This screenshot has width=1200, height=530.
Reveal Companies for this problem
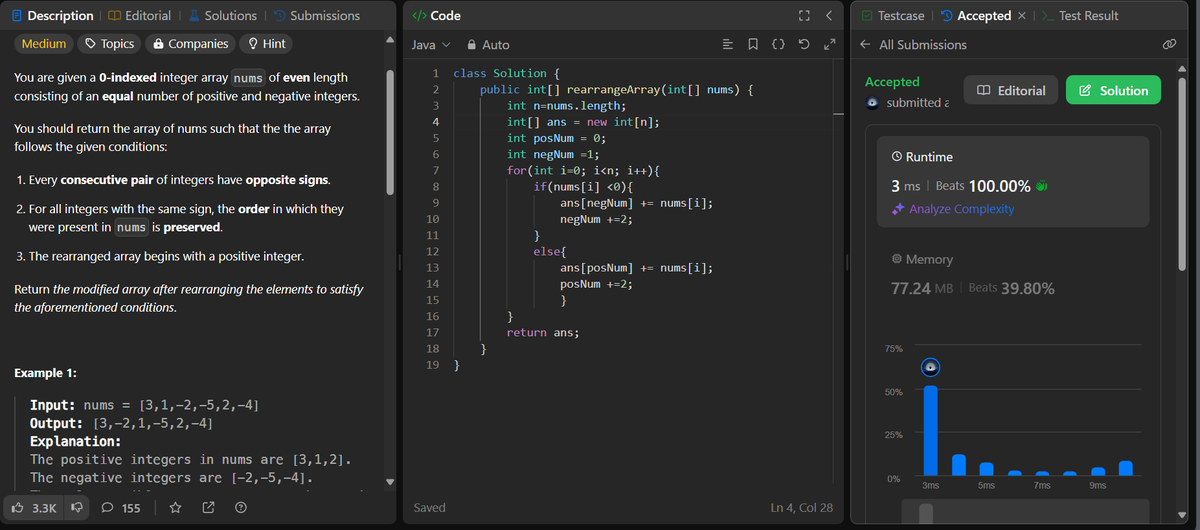tap(190, 44)
